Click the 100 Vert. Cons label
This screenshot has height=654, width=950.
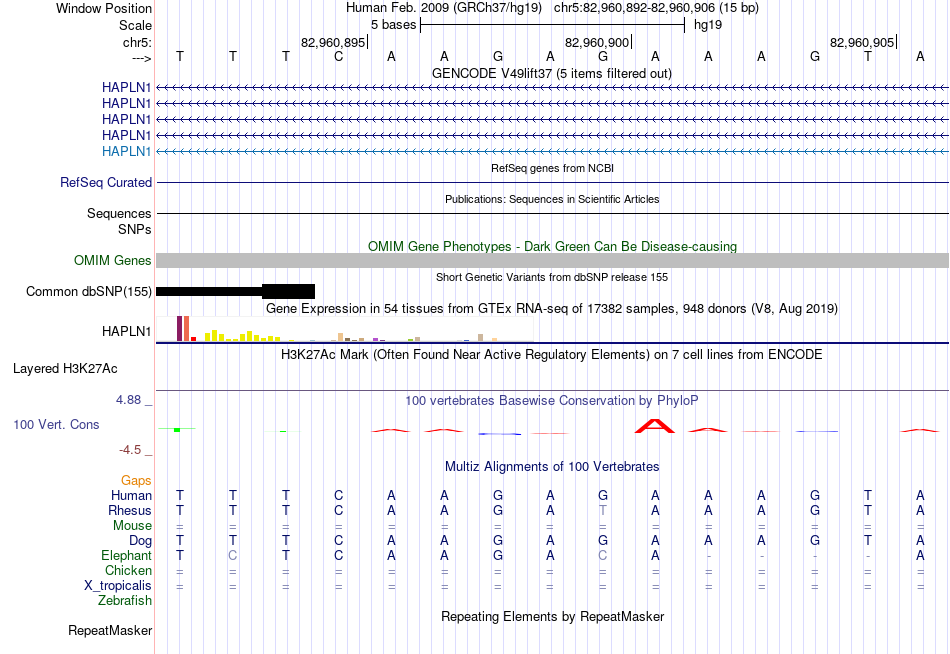56,424
